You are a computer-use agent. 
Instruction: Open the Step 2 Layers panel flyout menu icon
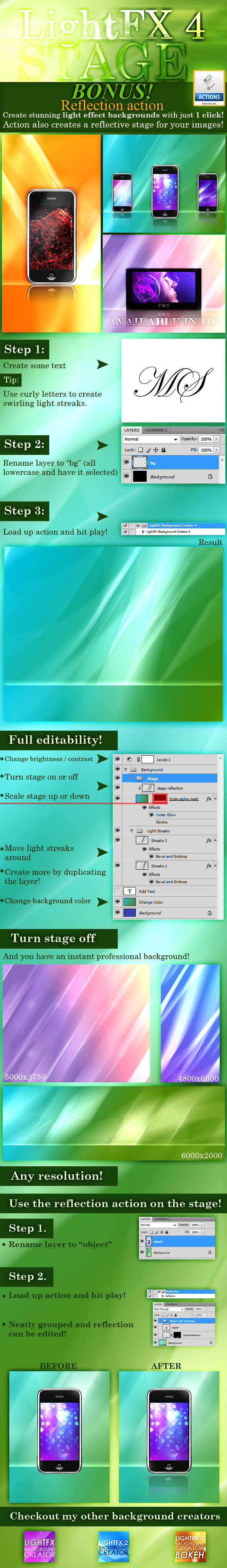coord(221,430)
